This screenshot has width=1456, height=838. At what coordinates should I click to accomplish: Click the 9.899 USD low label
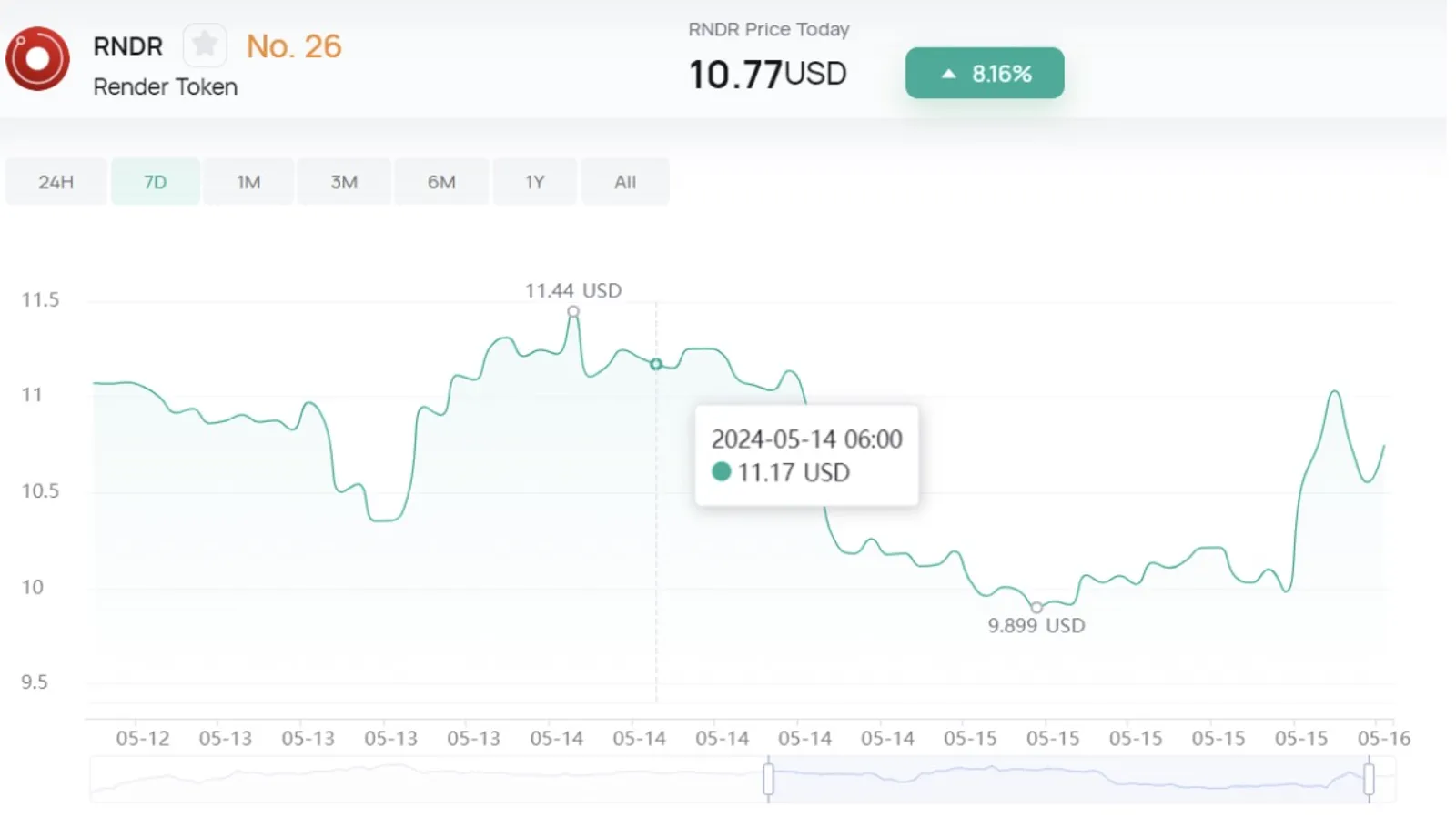pyautogui.click(x=1036, y=625)
